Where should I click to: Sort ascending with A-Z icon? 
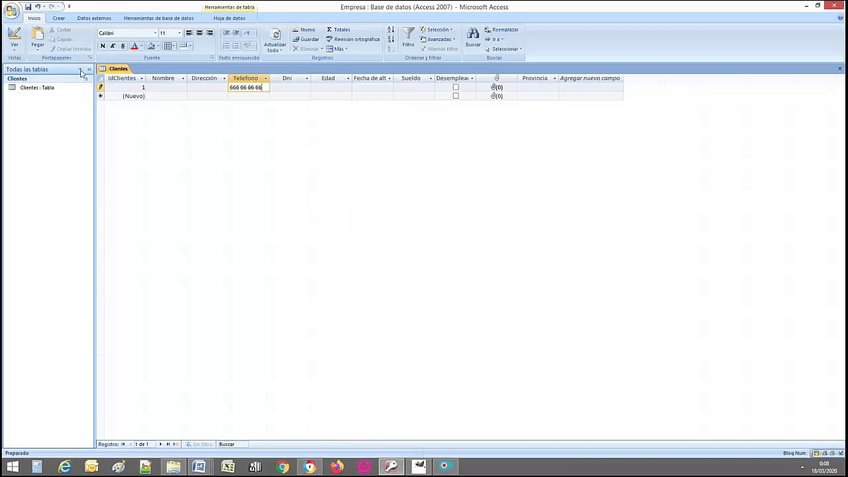(x=391, y=30)
